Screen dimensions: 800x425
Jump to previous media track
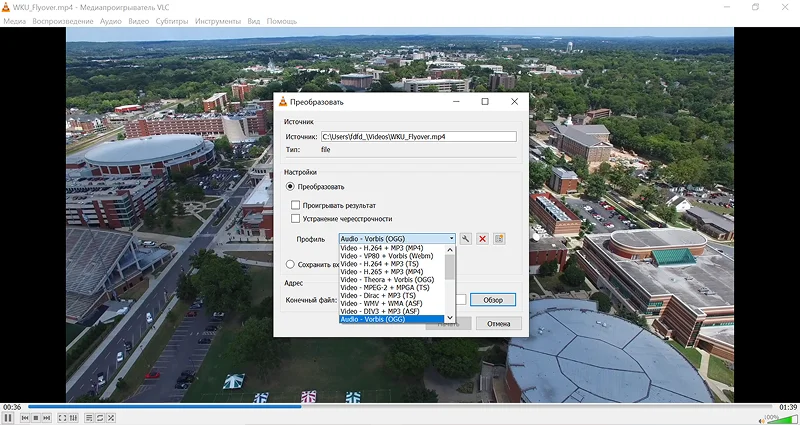click(25, 418)
